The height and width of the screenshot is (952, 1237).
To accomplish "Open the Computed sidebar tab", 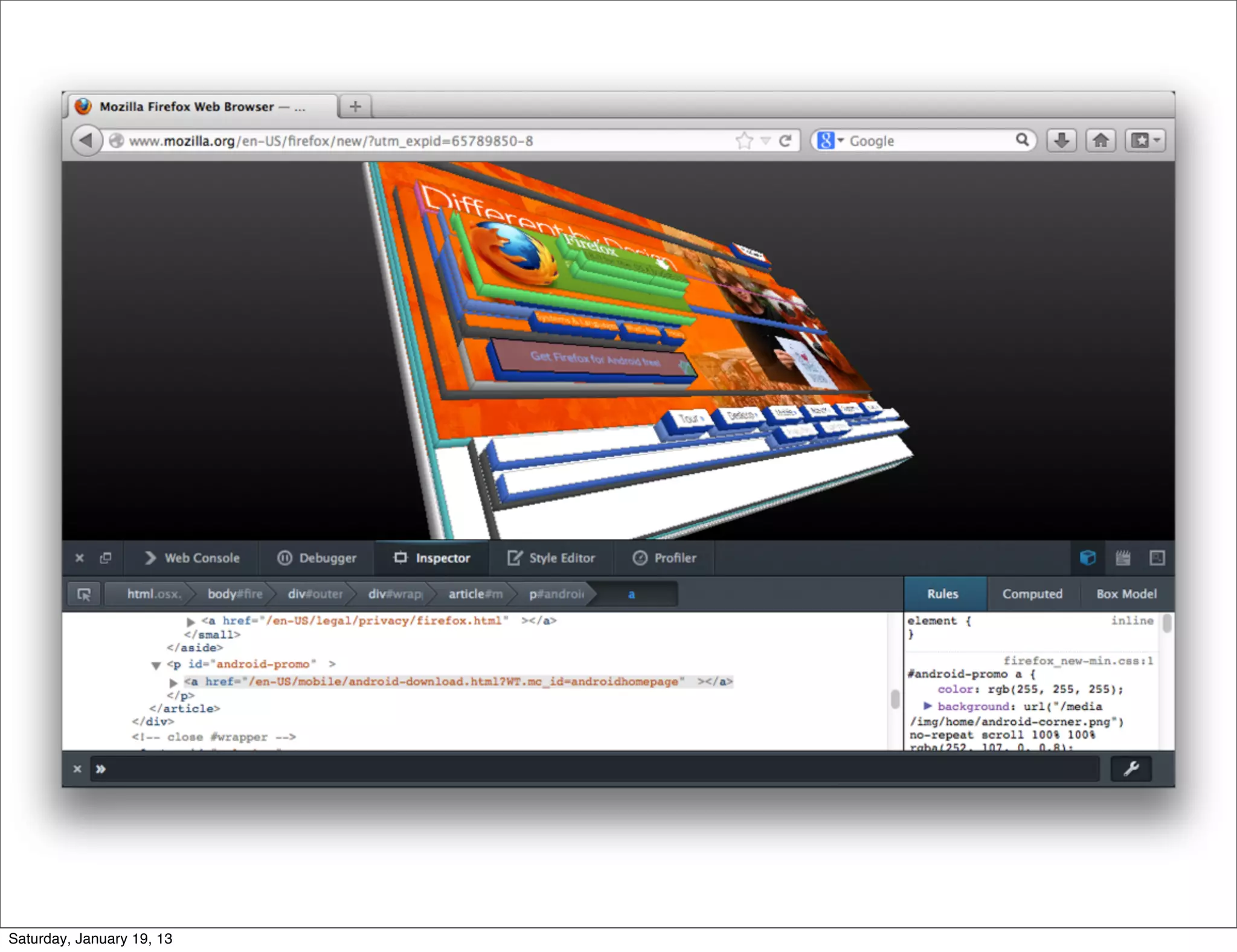I will click(1032, 594).
